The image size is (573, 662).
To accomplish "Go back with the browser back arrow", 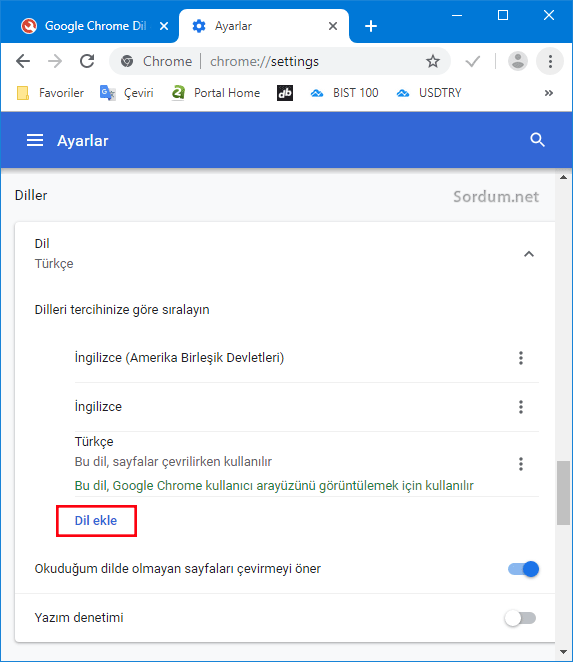I will tap(23, 61).
